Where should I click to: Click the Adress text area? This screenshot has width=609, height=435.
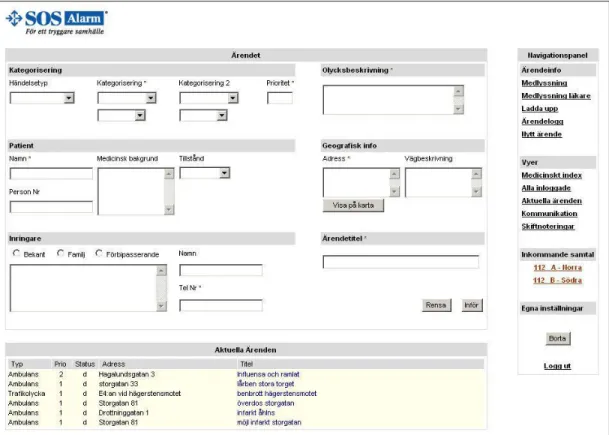pos(361,183)
